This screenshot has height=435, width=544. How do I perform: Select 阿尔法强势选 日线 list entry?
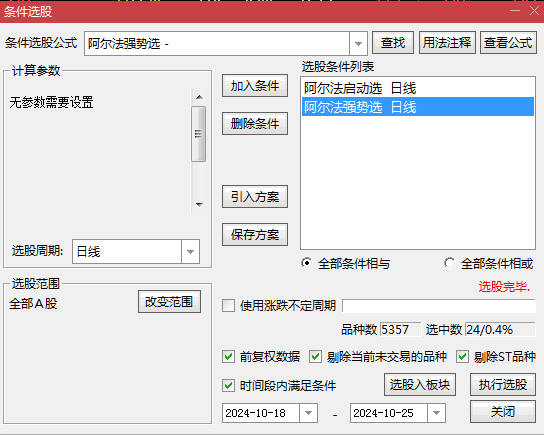[418, 107]
